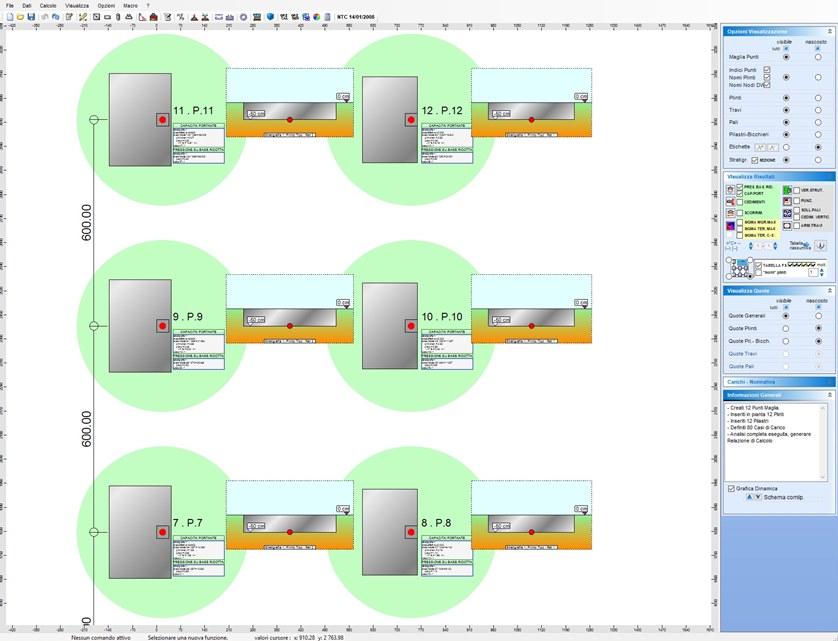Click the red house toolbar icon
Image resolution: width=838 pixels, height=641 pixels.
point(154,17)
